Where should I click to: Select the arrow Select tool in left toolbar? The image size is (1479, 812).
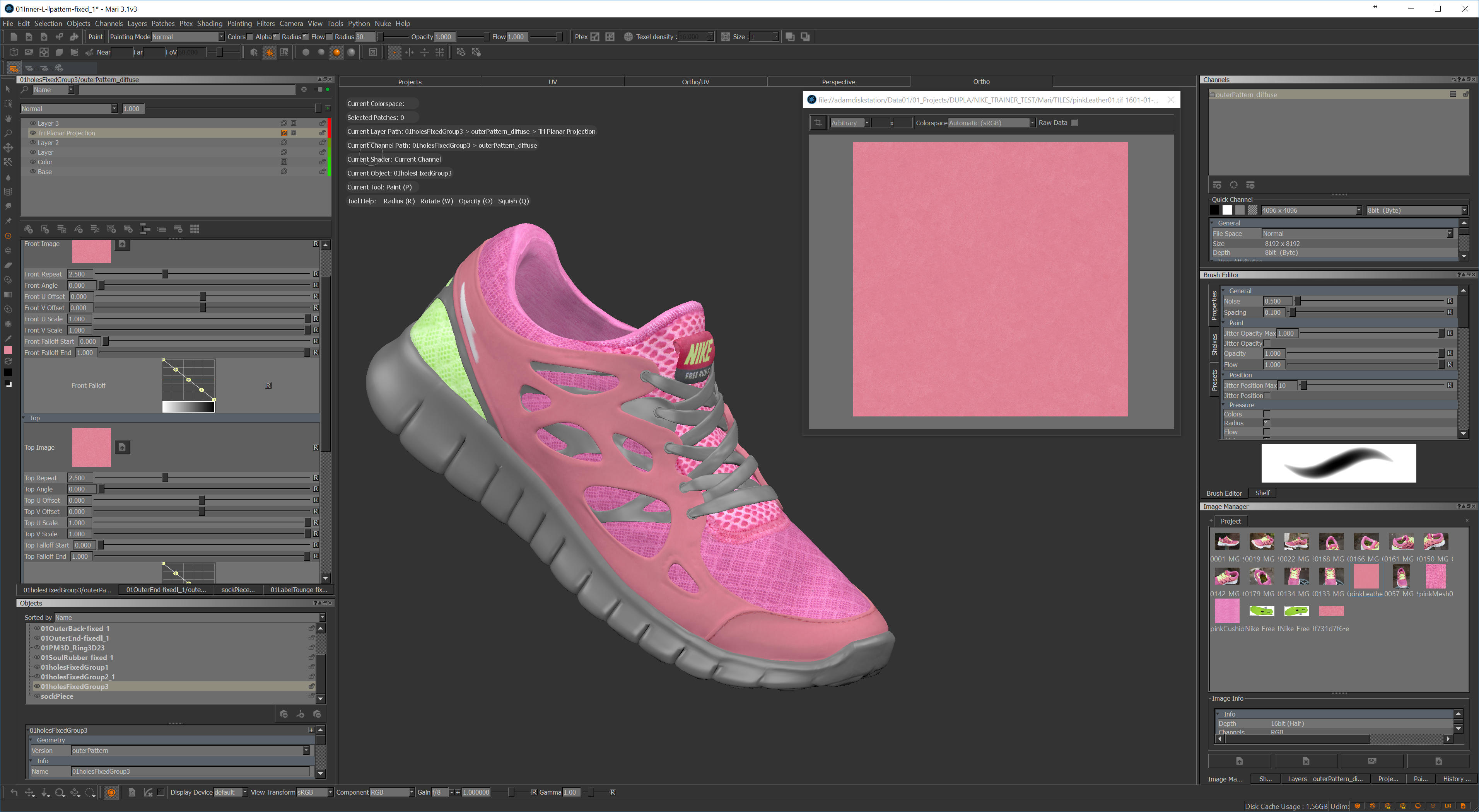(x=8, y=90)
